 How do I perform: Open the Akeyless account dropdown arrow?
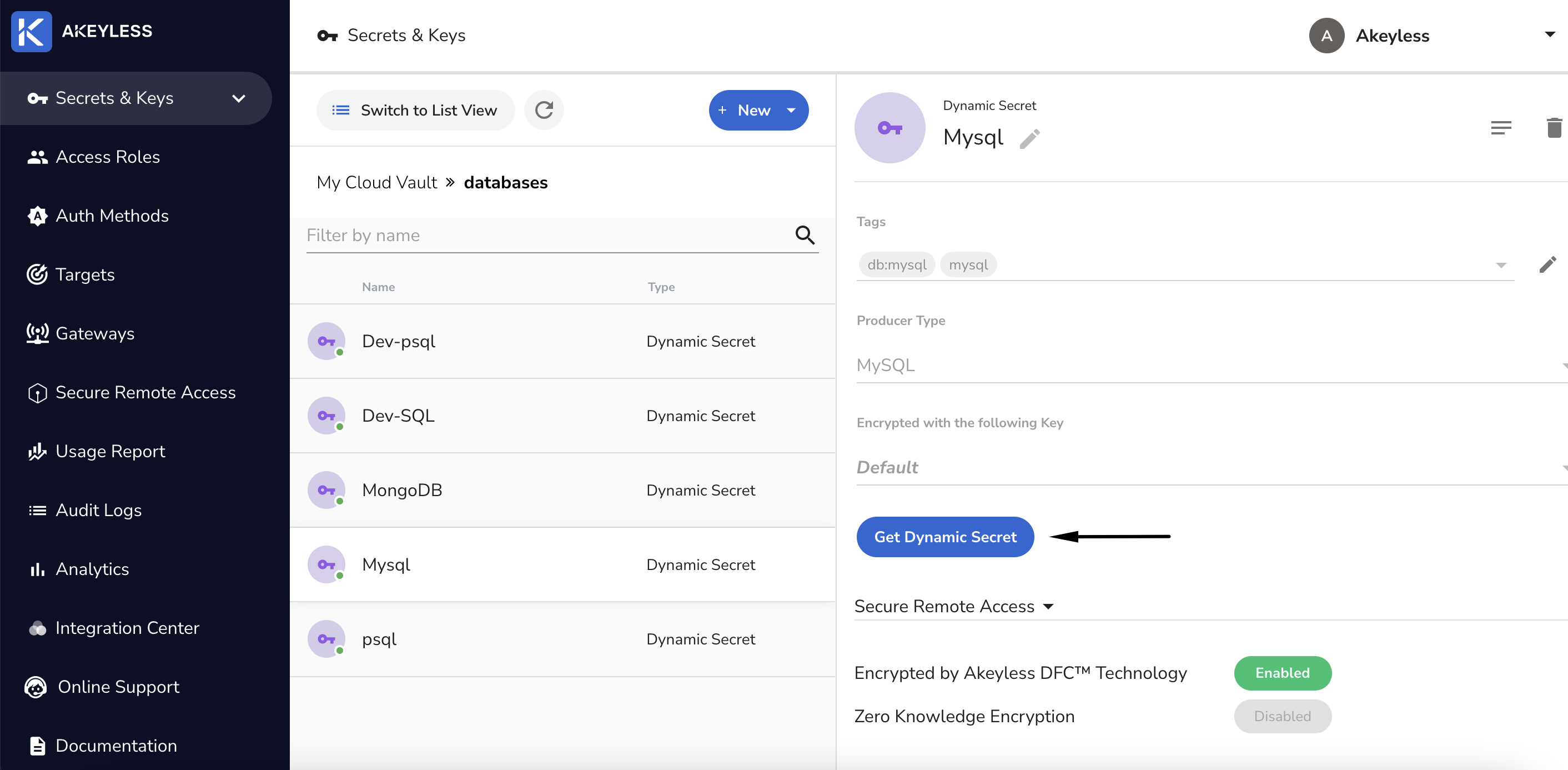tap(1550, 35)
